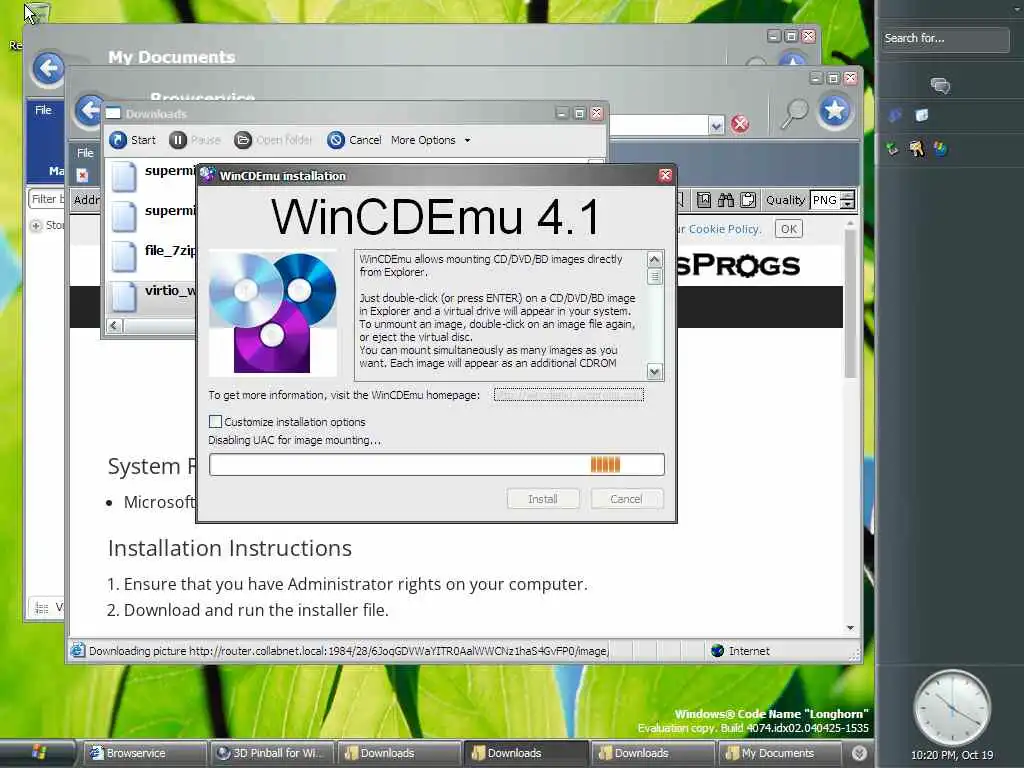Open the More Options dropdown arrow

pyautogui.click(x=467, y=140)
